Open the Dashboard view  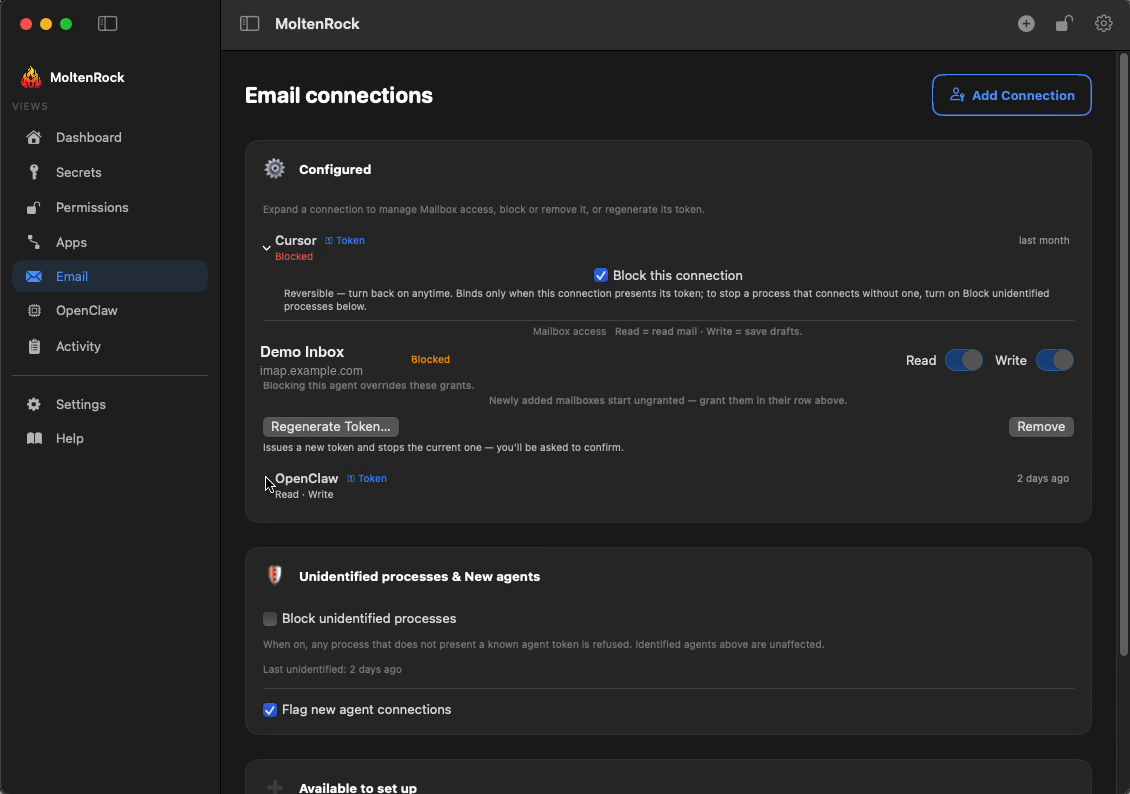110,137
